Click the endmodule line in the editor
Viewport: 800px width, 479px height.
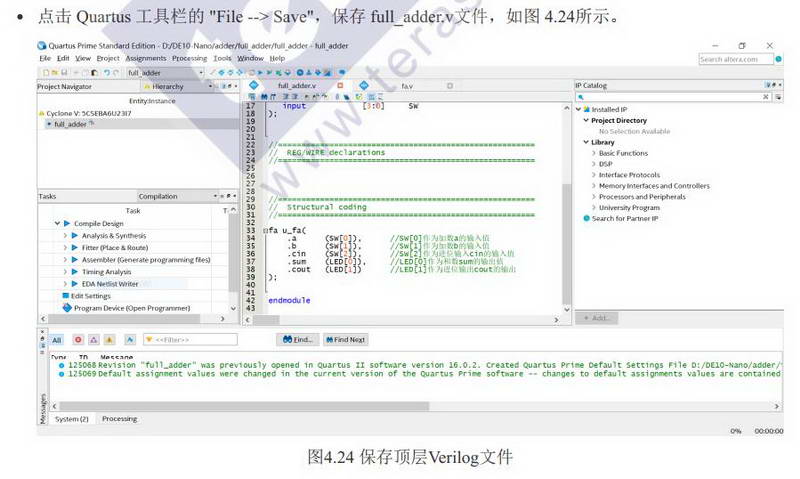[289, 300]
